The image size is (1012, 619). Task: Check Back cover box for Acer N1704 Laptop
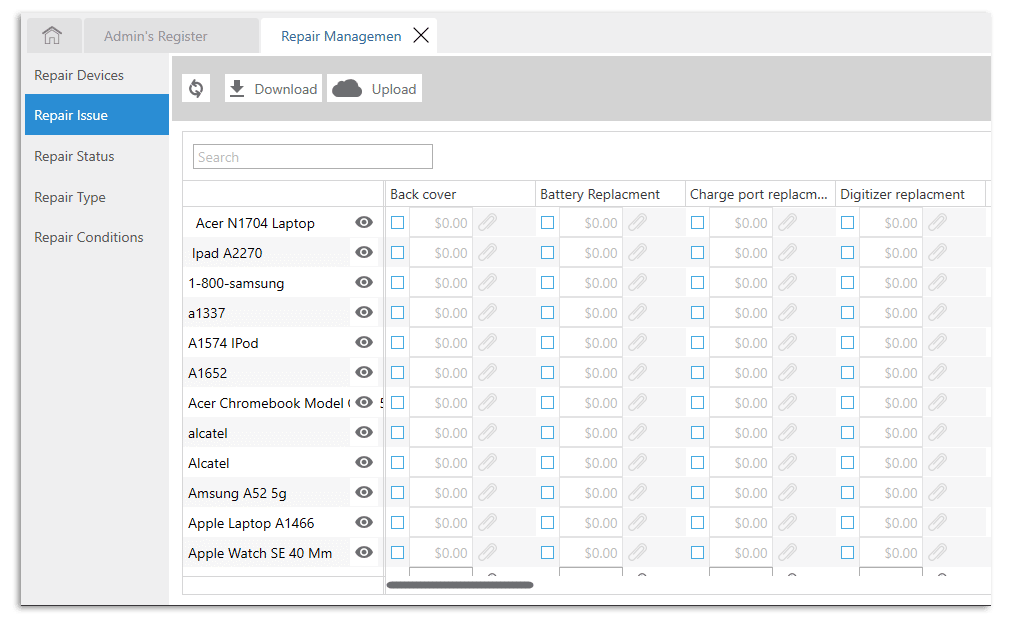398,223
